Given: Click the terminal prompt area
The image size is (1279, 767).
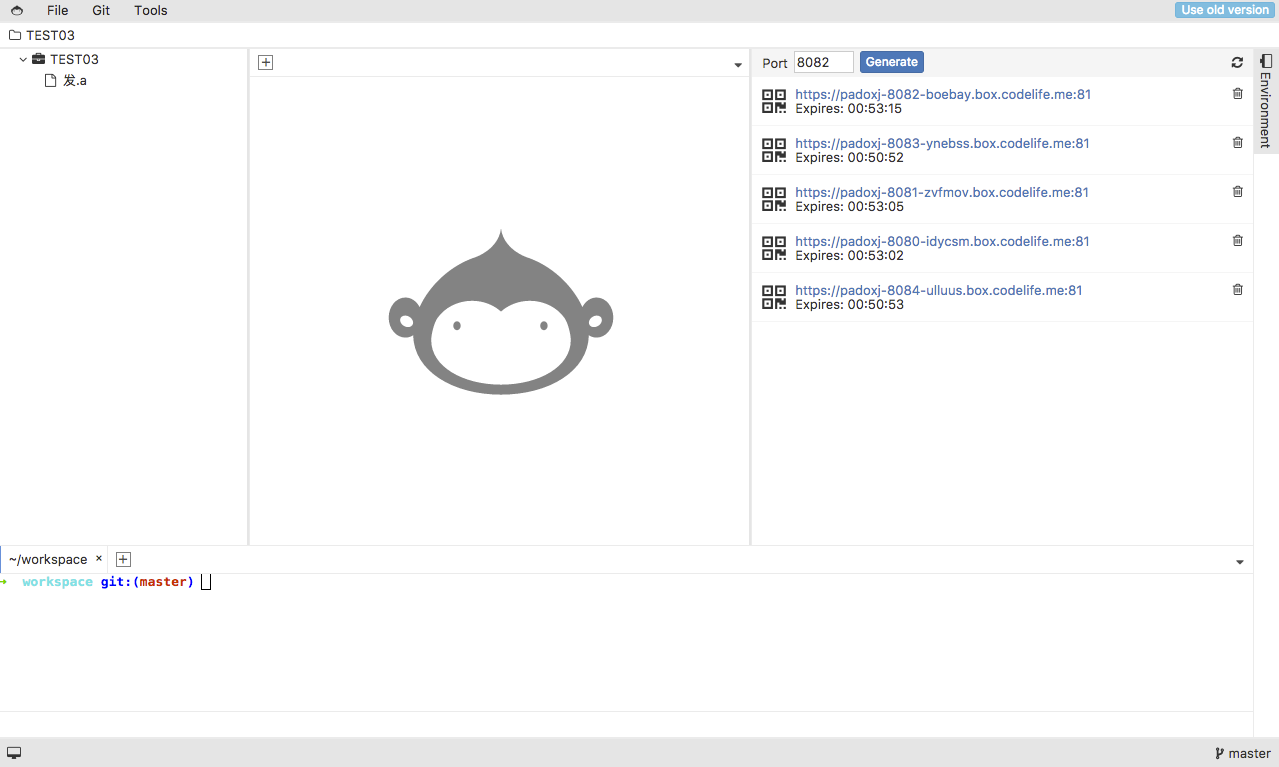Looking at the screenshot, I should tap(626, 642).
